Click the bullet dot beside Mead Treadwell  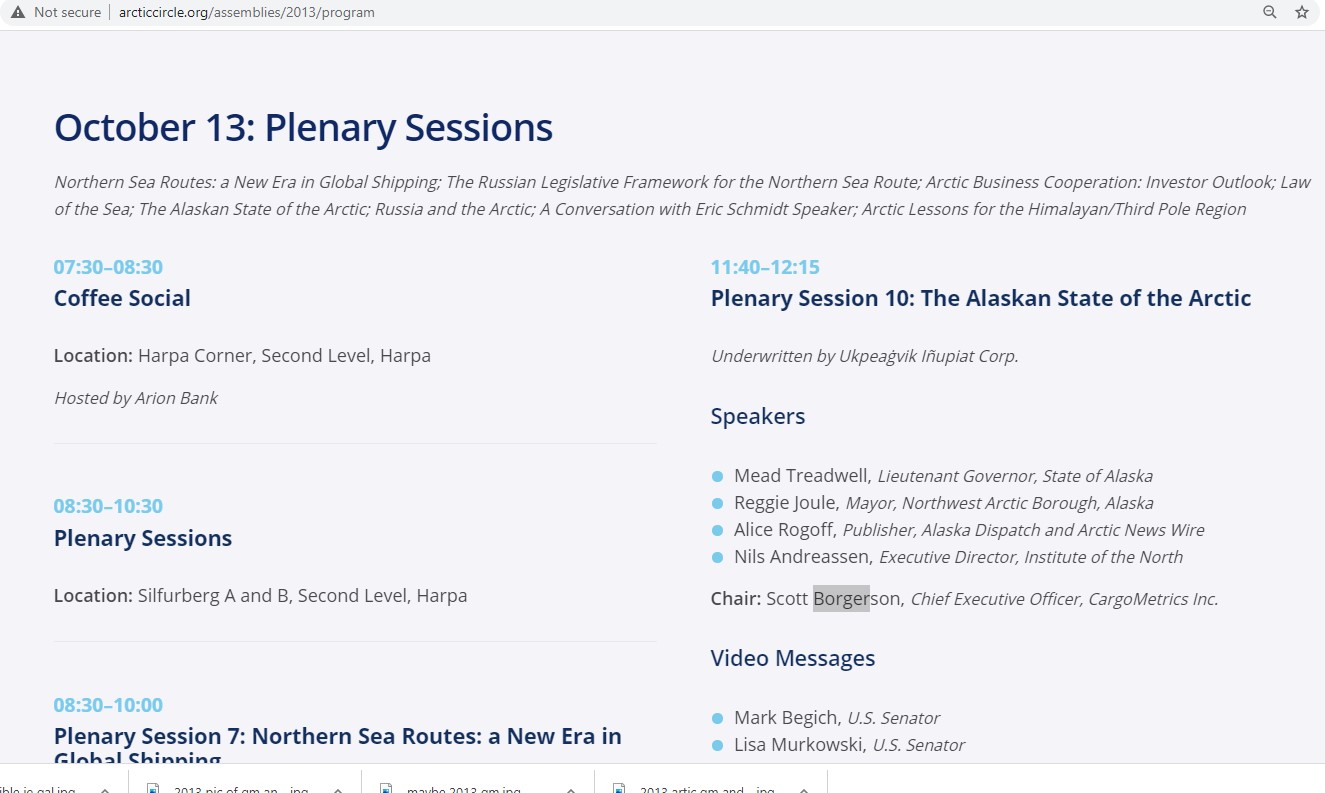(717, 476)
